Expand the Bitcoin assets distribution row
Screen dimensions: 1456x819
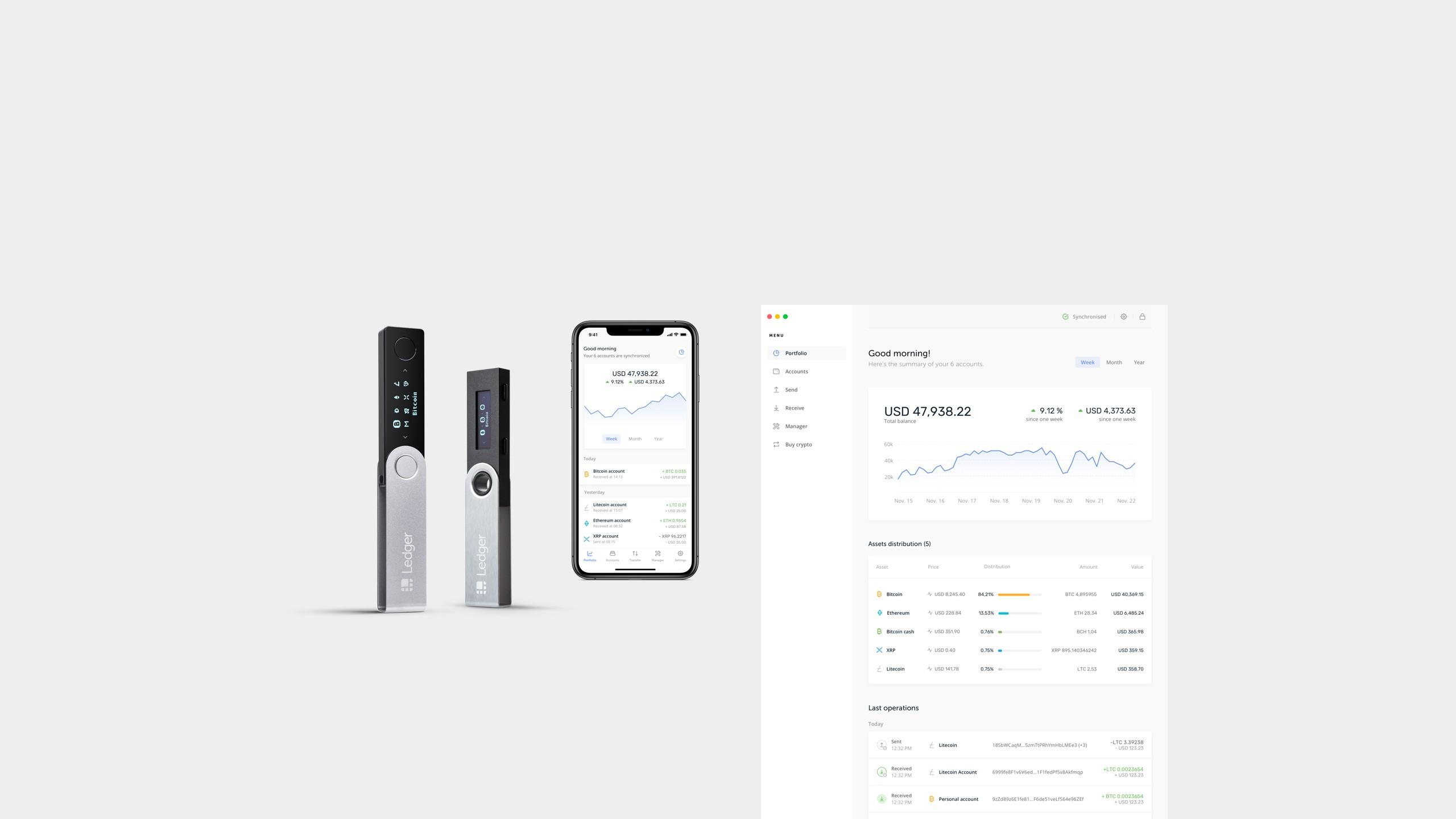1009,594
